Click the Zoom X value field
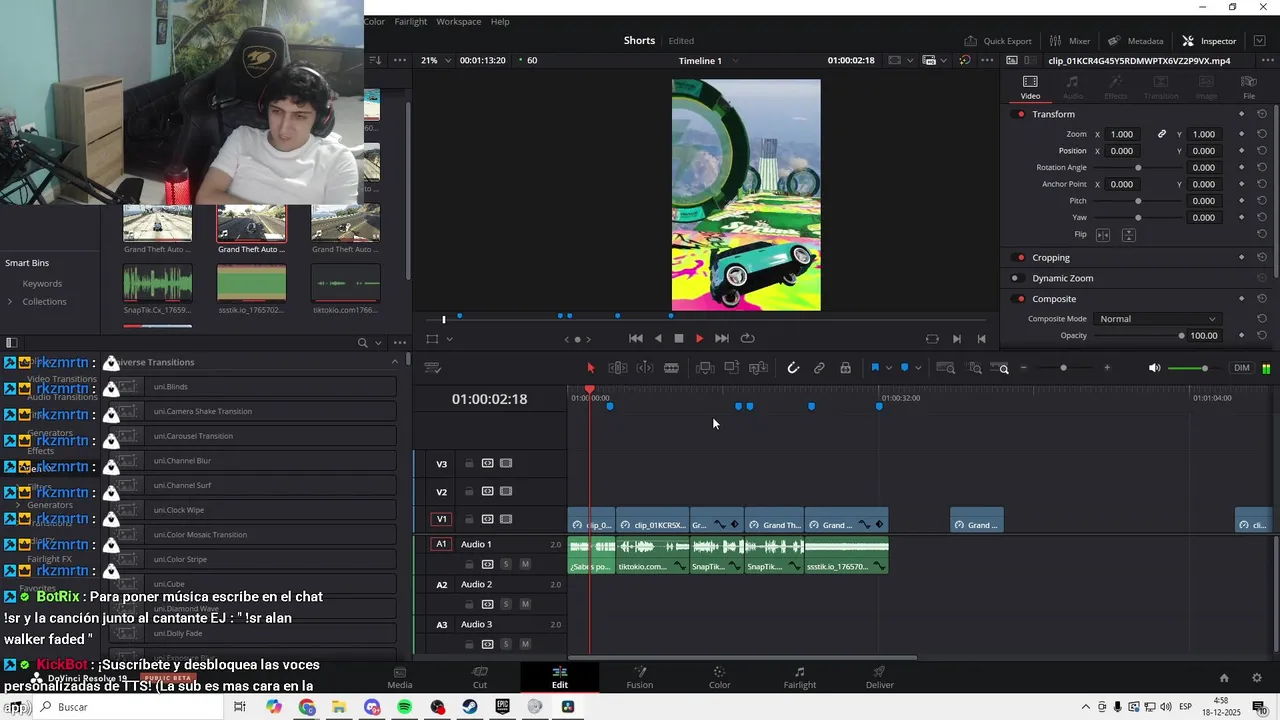This screenshot has height=720, width=1280. pyautogui.click(x=1122, y=134)
